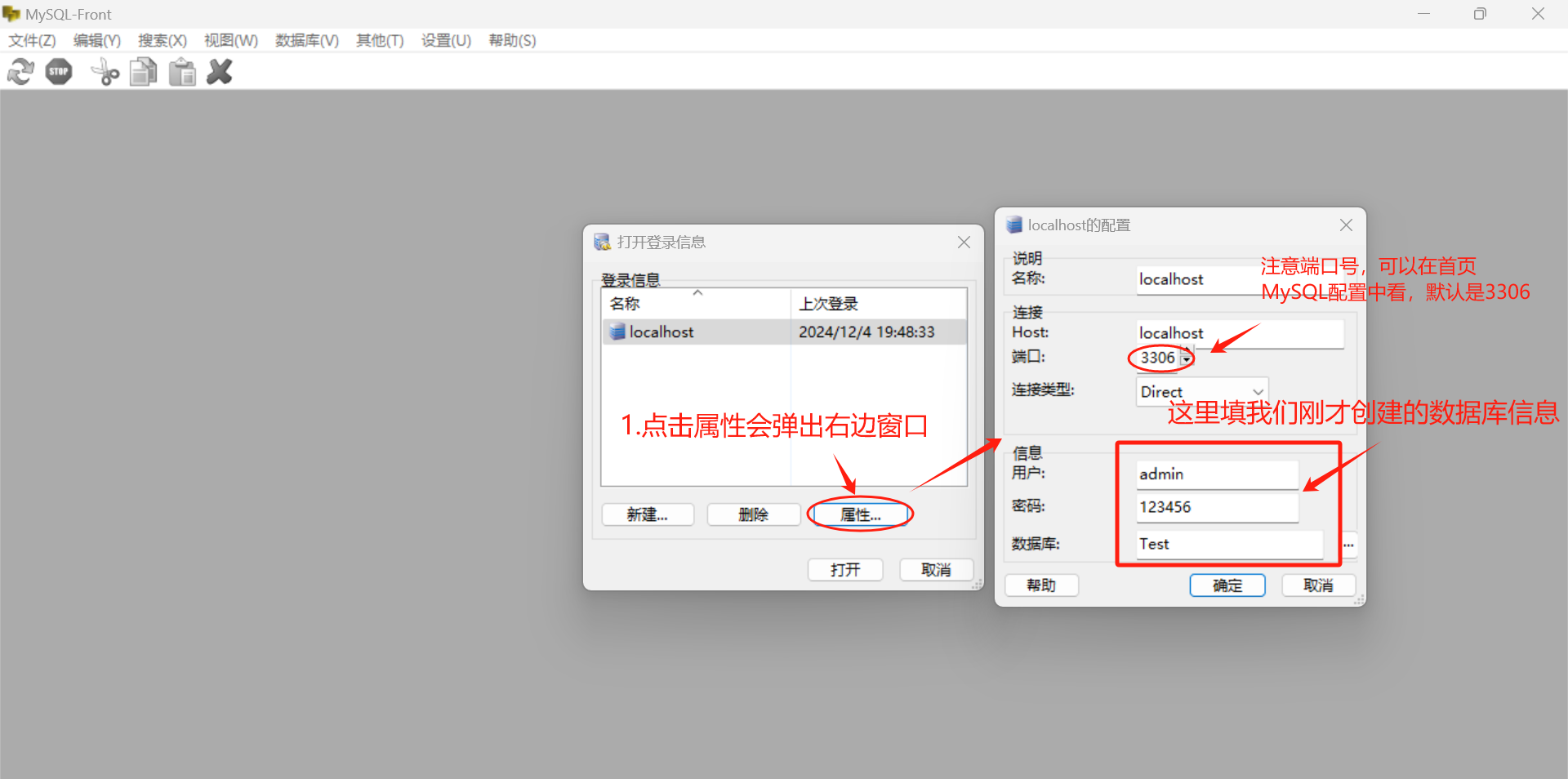Click the 确定 button
This screenshot has width=1568, height=779.
pos(1227,585)
